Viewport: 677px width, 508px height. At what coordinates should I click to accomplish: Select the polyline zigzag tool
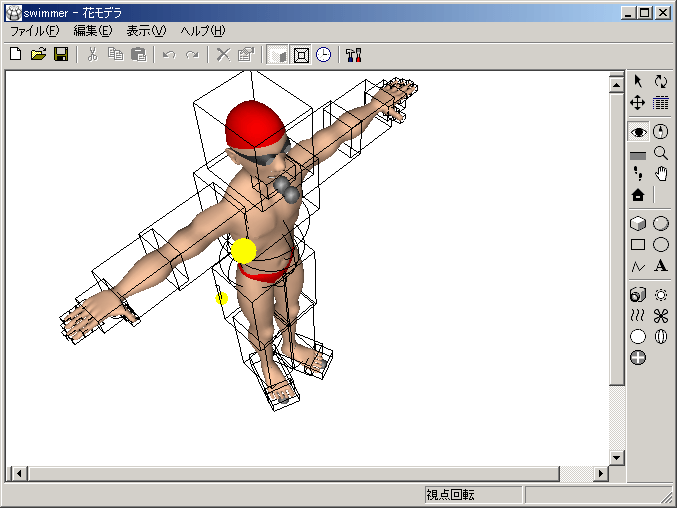click(x=638, y=266)
